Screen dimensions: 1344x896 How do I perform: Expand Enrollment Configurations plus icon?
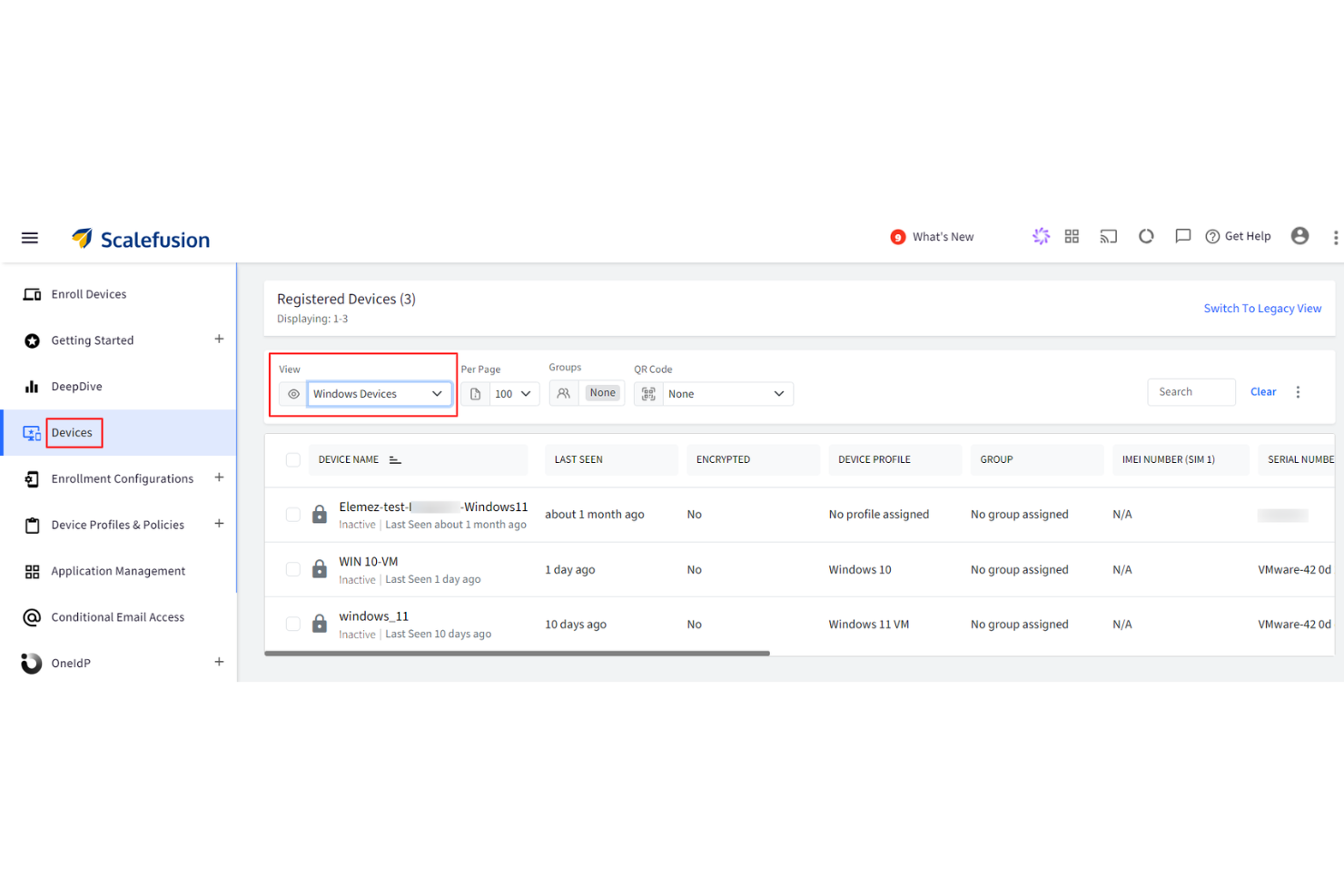219,478
